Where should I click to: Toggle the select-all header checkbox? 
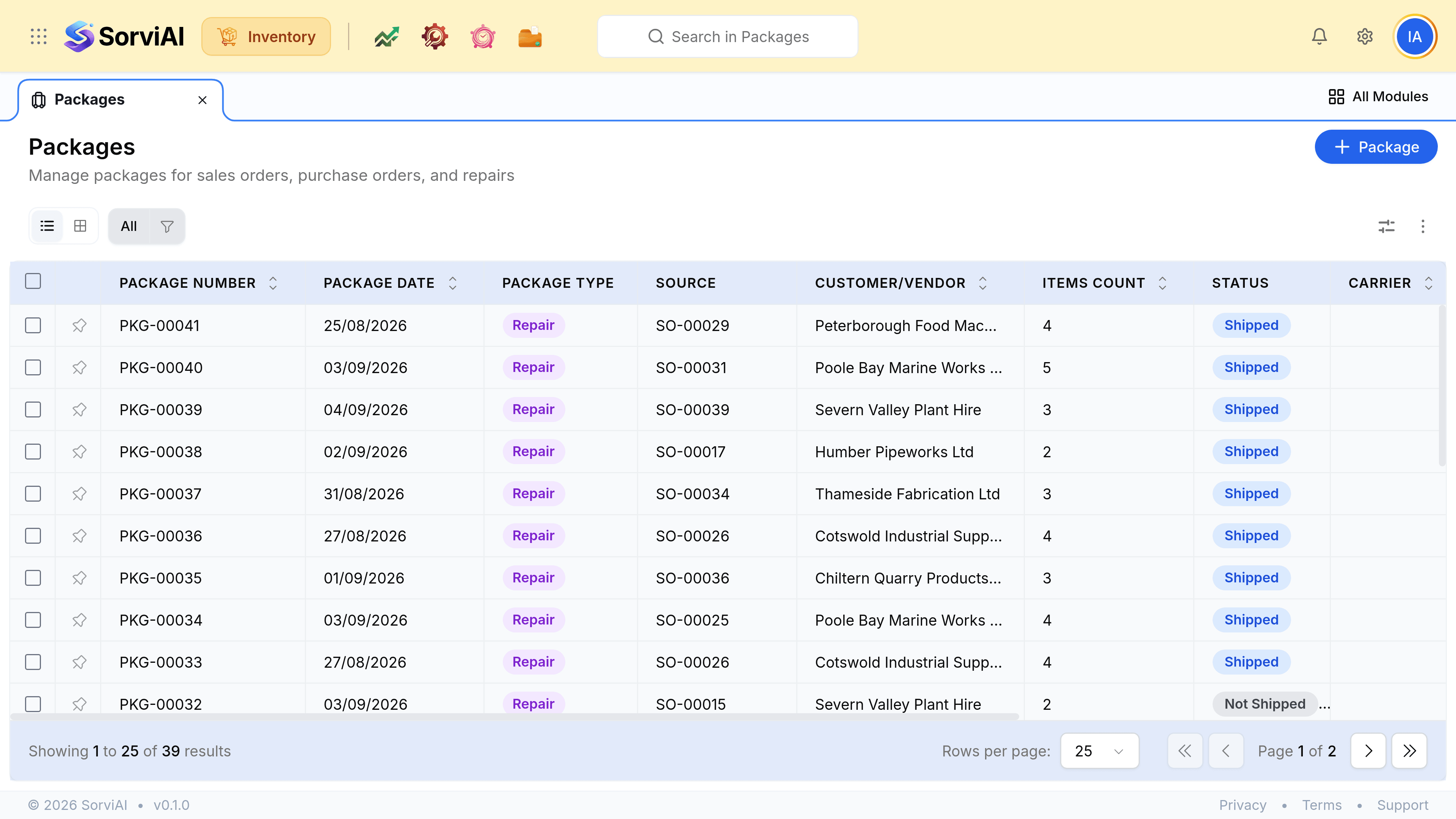tap(33, 281)
